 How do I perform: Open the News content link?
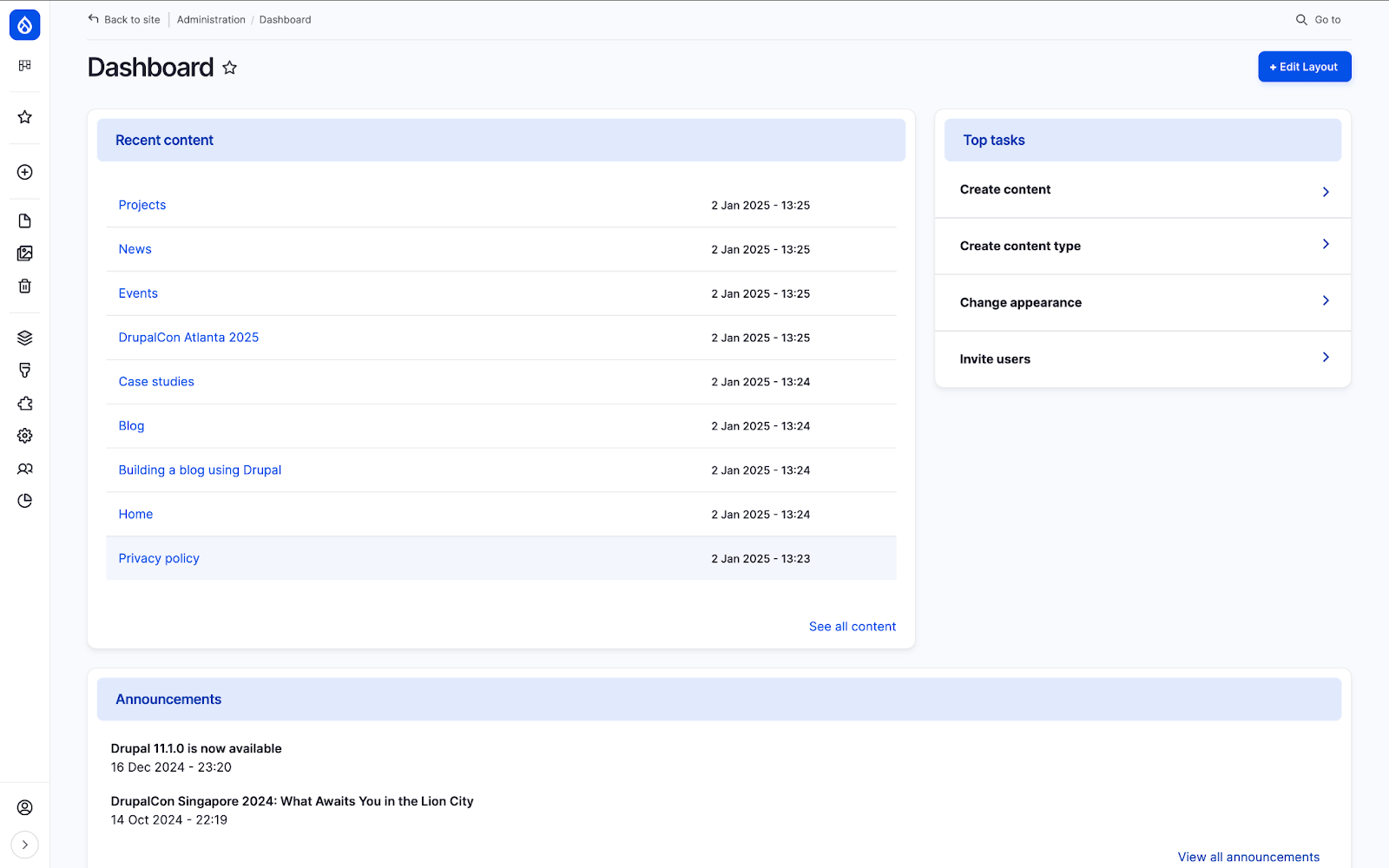click(x=135, y=249)
